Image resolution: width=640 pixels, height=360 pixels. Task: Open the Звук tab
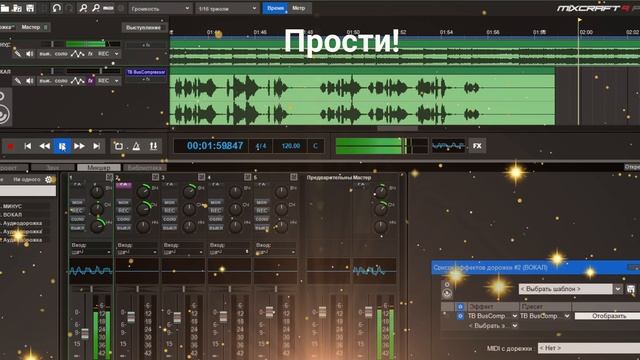(x=53, y=168)
